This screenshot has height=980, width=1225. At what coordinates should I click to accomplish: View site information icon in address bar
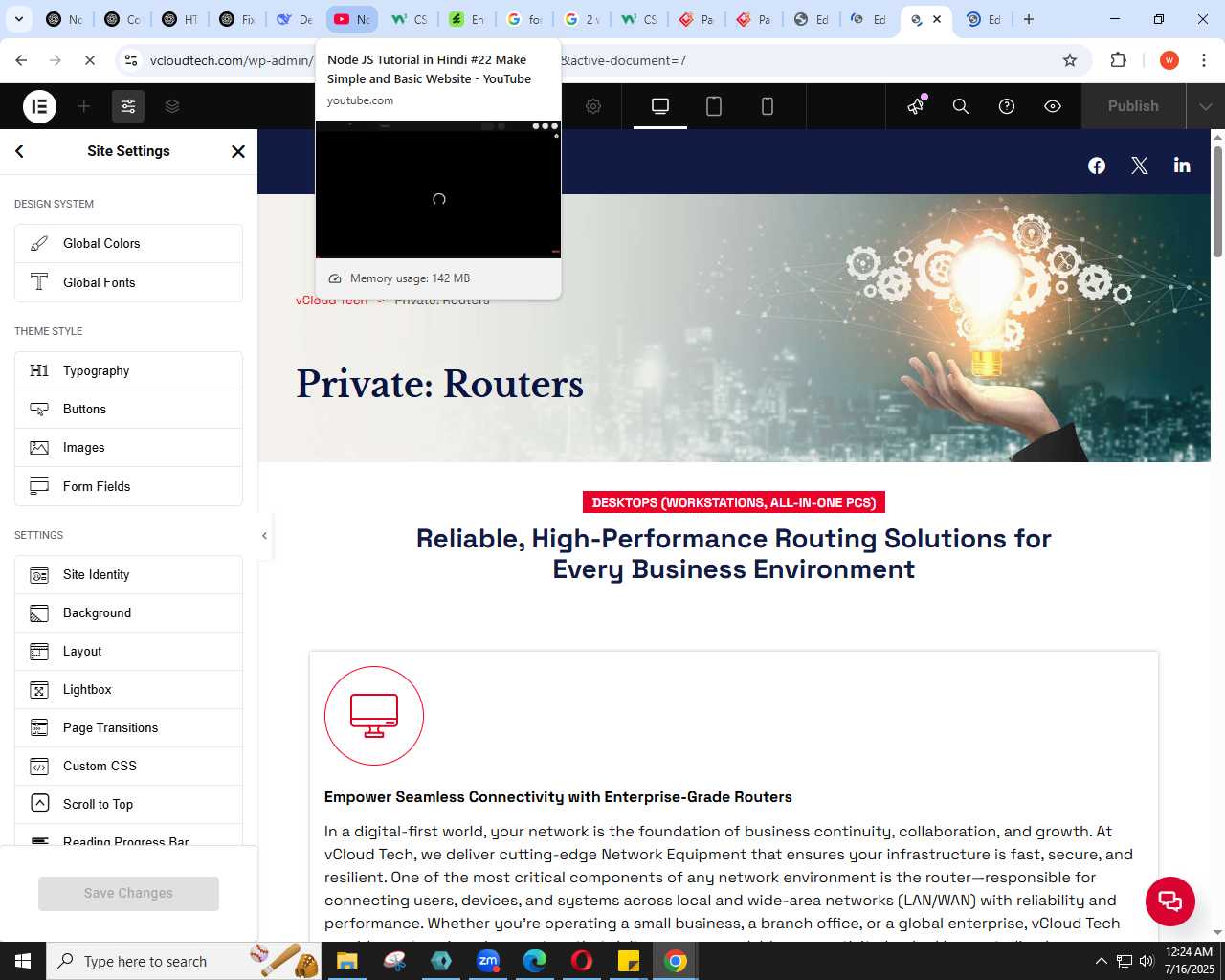130,60
